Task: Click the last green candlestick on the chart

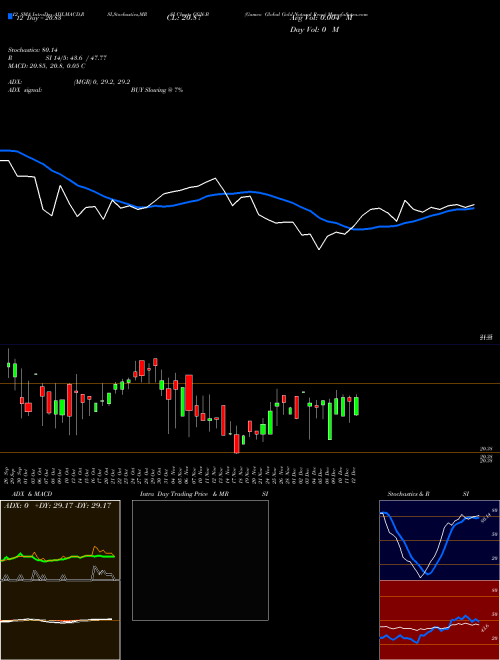Action: tap(356, 406)
